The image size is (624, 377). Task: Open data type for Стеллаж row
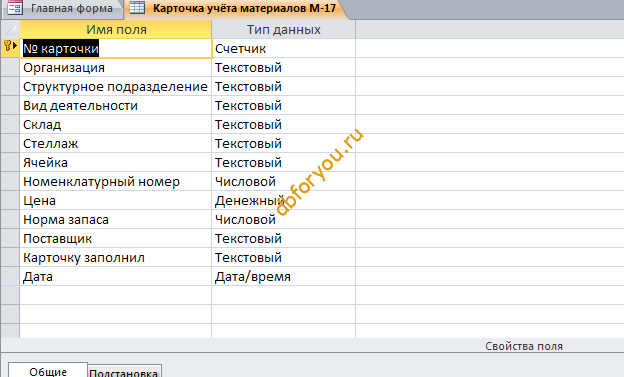[x=283, y=143]
